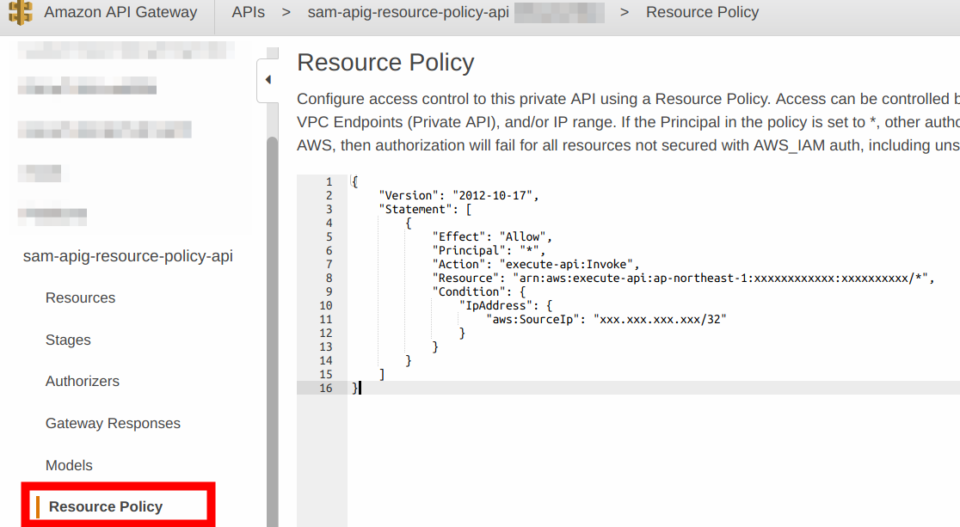Click the "Statement": [ line
The image size is (960, 527).
pyautogui.click(x=425, y=209)
